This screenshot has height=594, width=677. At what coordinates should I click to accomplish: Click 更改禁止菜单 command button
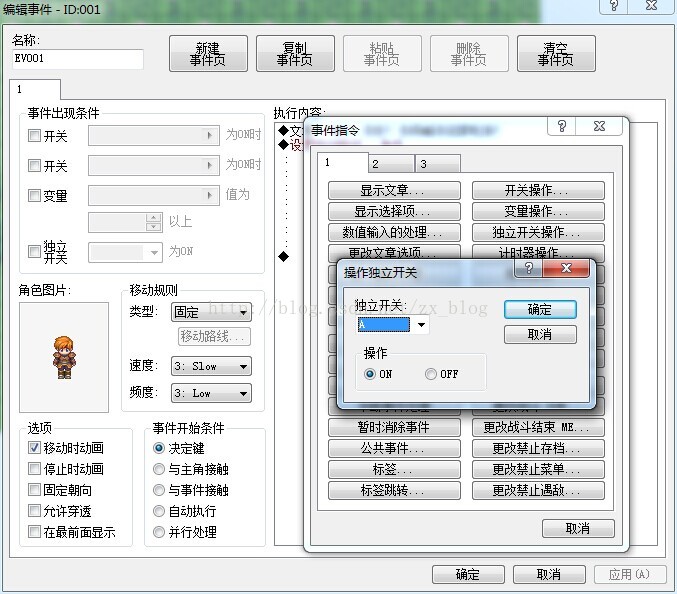tap(538, 469)
